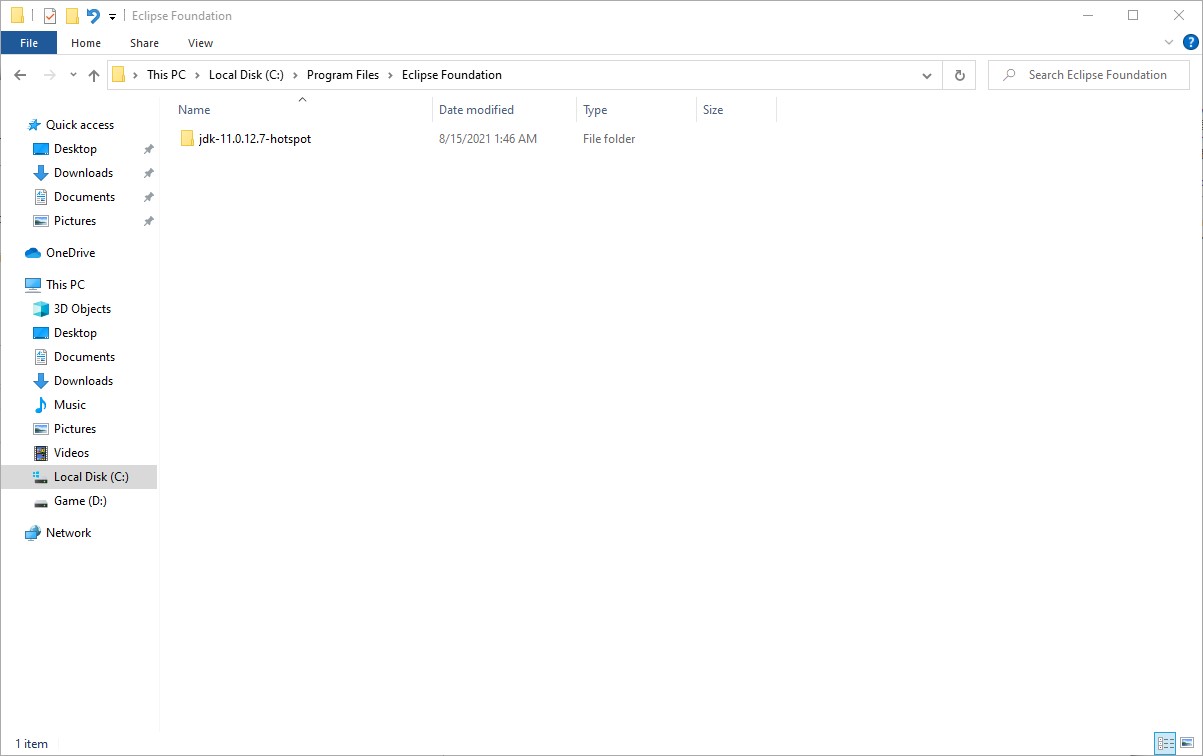
Task: Open the Videos folder in sidebar
Action: [71, 453]
